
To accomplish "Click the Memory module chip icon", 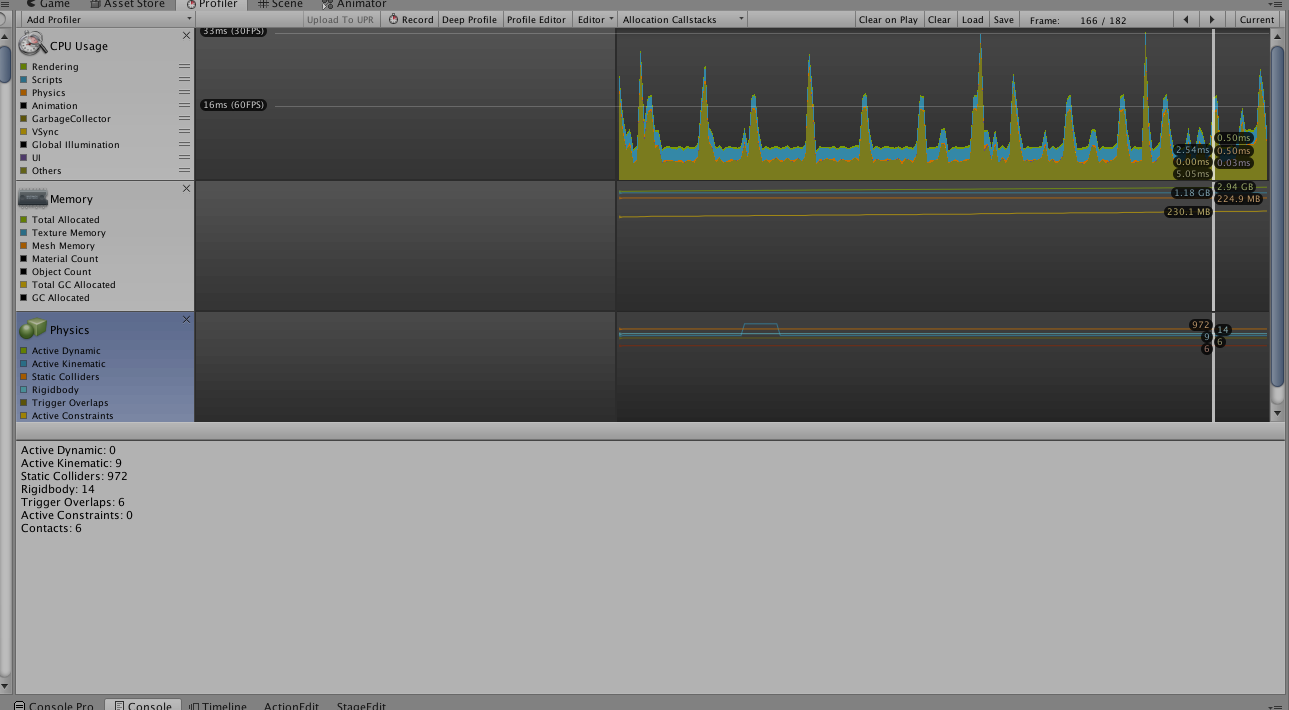I will point(33,198).
